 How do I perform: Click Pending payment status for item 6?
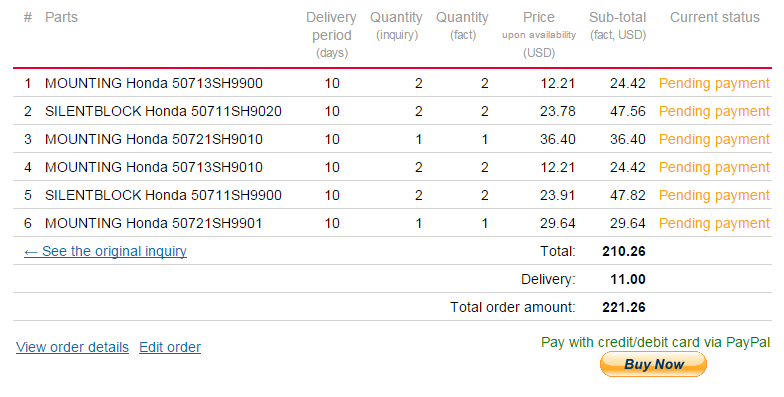tap(714, 223)
